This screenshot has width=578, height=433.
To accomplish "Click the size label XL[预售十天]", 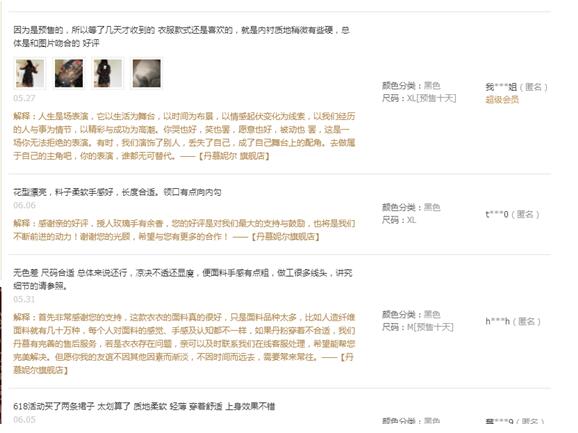I will click(x=419, y=98).
